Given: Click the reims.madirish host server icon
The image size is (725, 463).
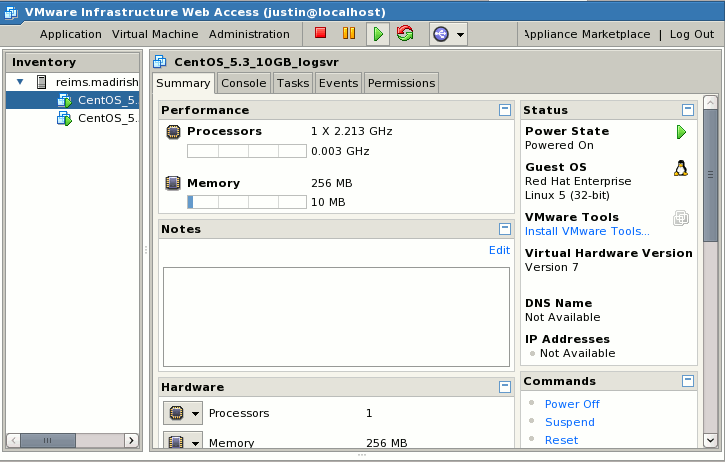Looking at the screenshot, I should 42,82.
